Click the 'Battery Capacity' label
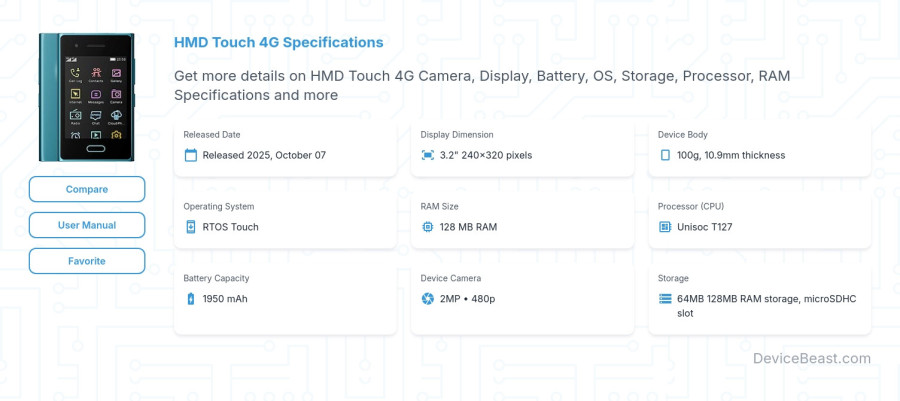 (x=216, y=278)
